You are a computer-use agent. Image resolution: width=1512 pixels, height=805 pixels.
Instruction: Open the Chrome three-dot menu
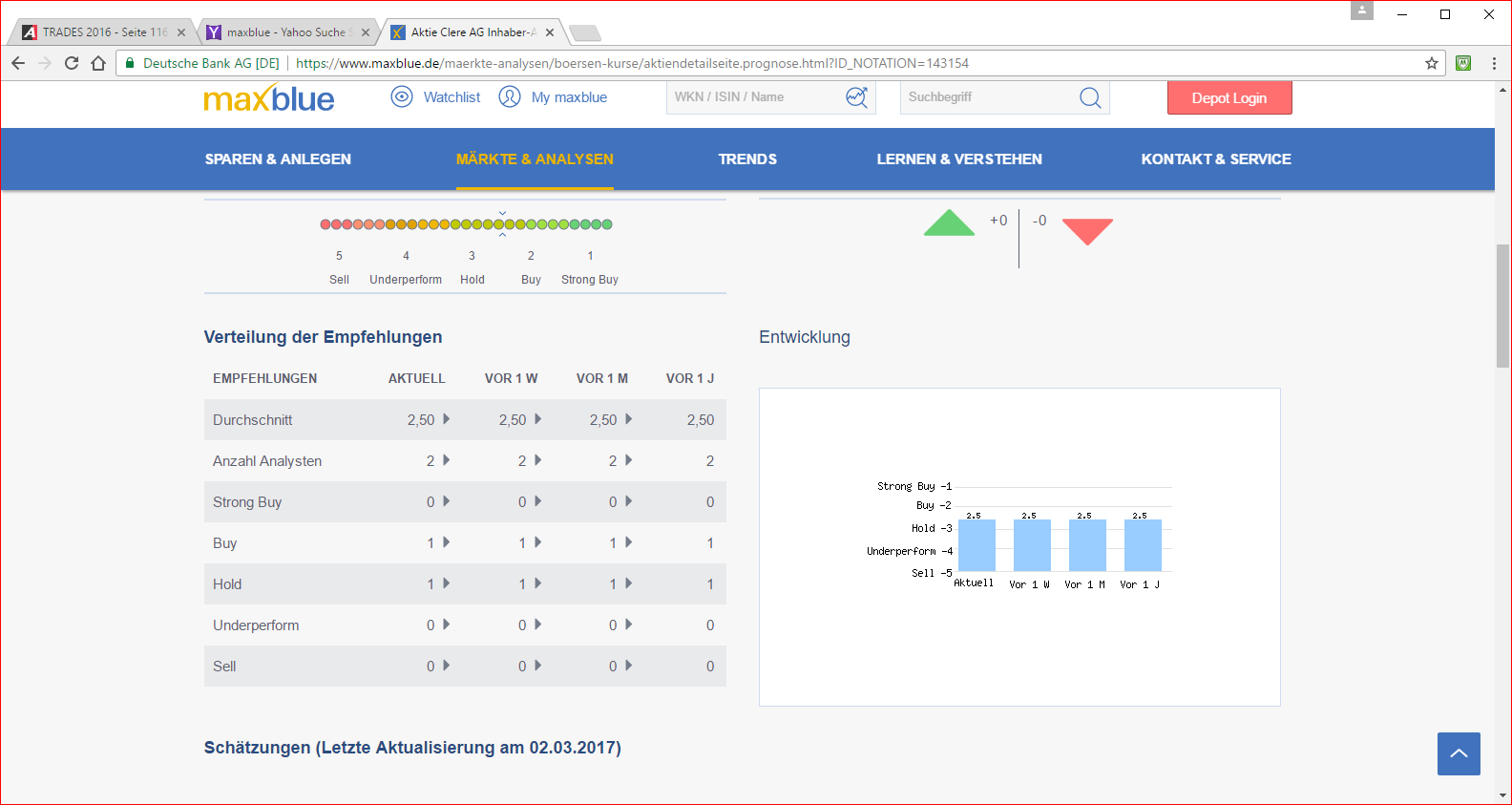[1494, 63]
